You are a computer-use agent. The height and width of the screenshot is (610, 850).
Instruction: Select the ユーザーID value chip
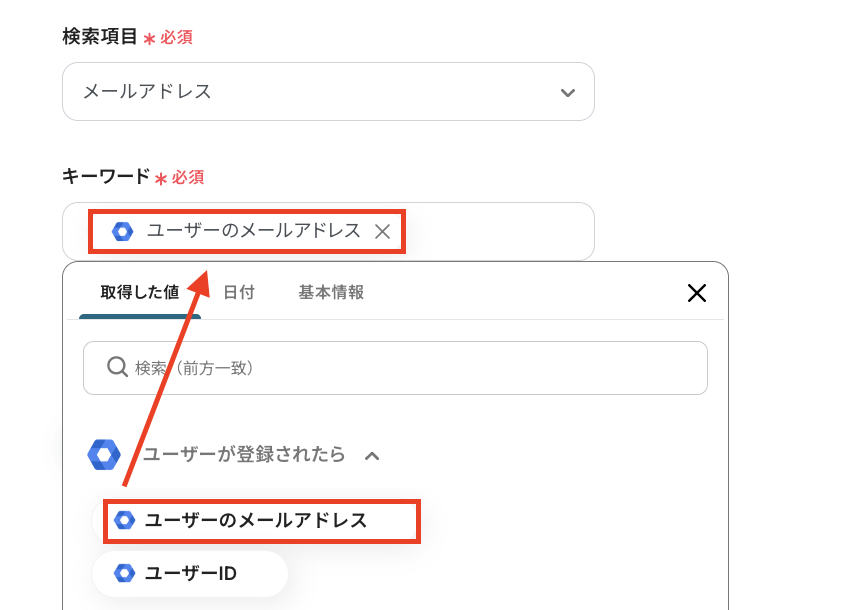[190, 573]
